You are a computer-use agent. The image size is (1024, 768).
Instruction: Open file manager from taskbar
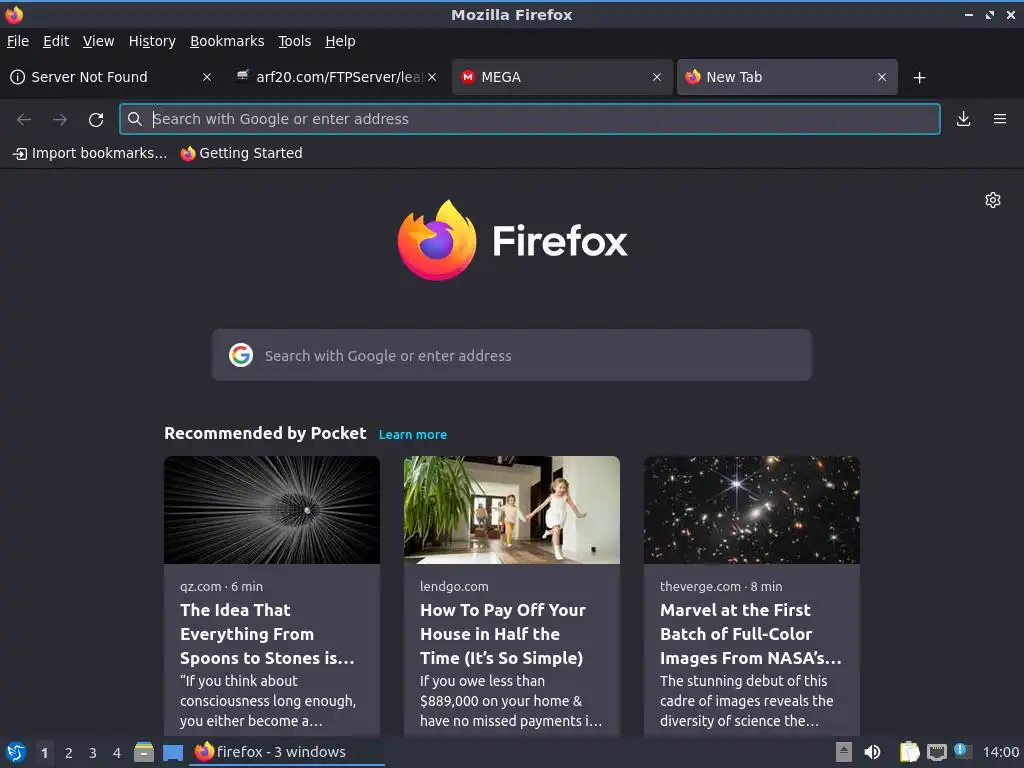point(144,752)
